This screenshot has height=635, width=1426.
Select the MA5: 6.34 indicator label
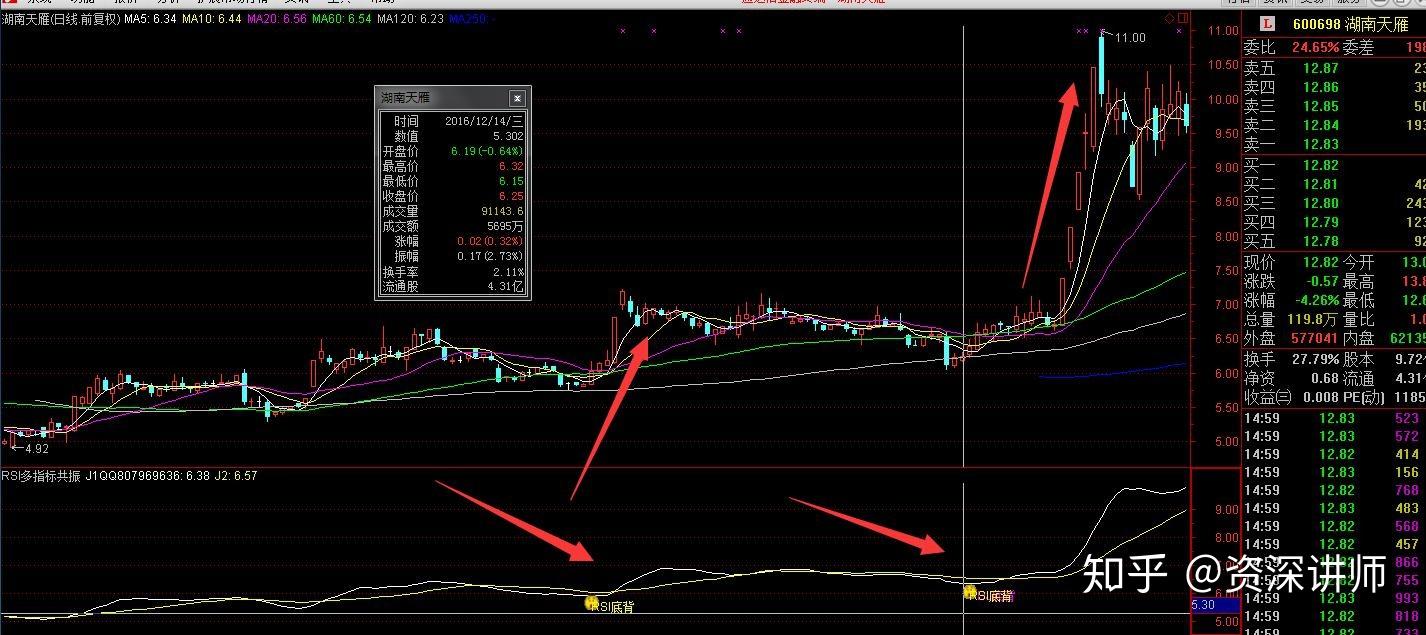(151, 19)
